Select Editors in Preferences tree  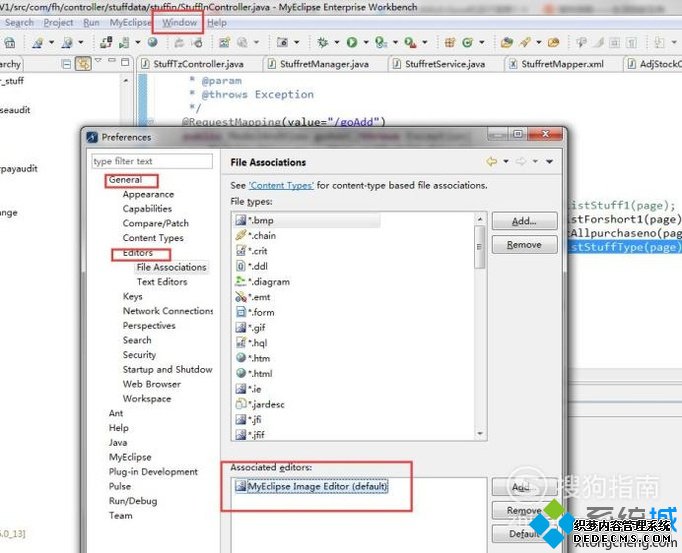click(138, 253)
